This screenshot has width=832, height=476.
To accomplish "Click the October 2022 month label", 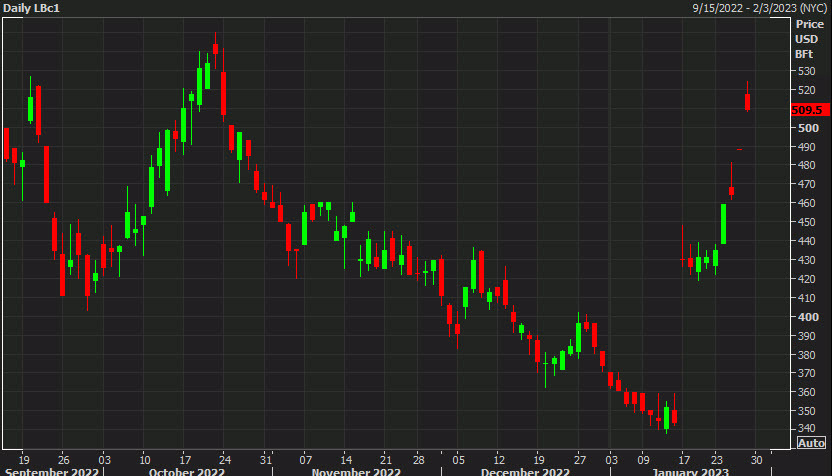I will [x=186, y=471].
